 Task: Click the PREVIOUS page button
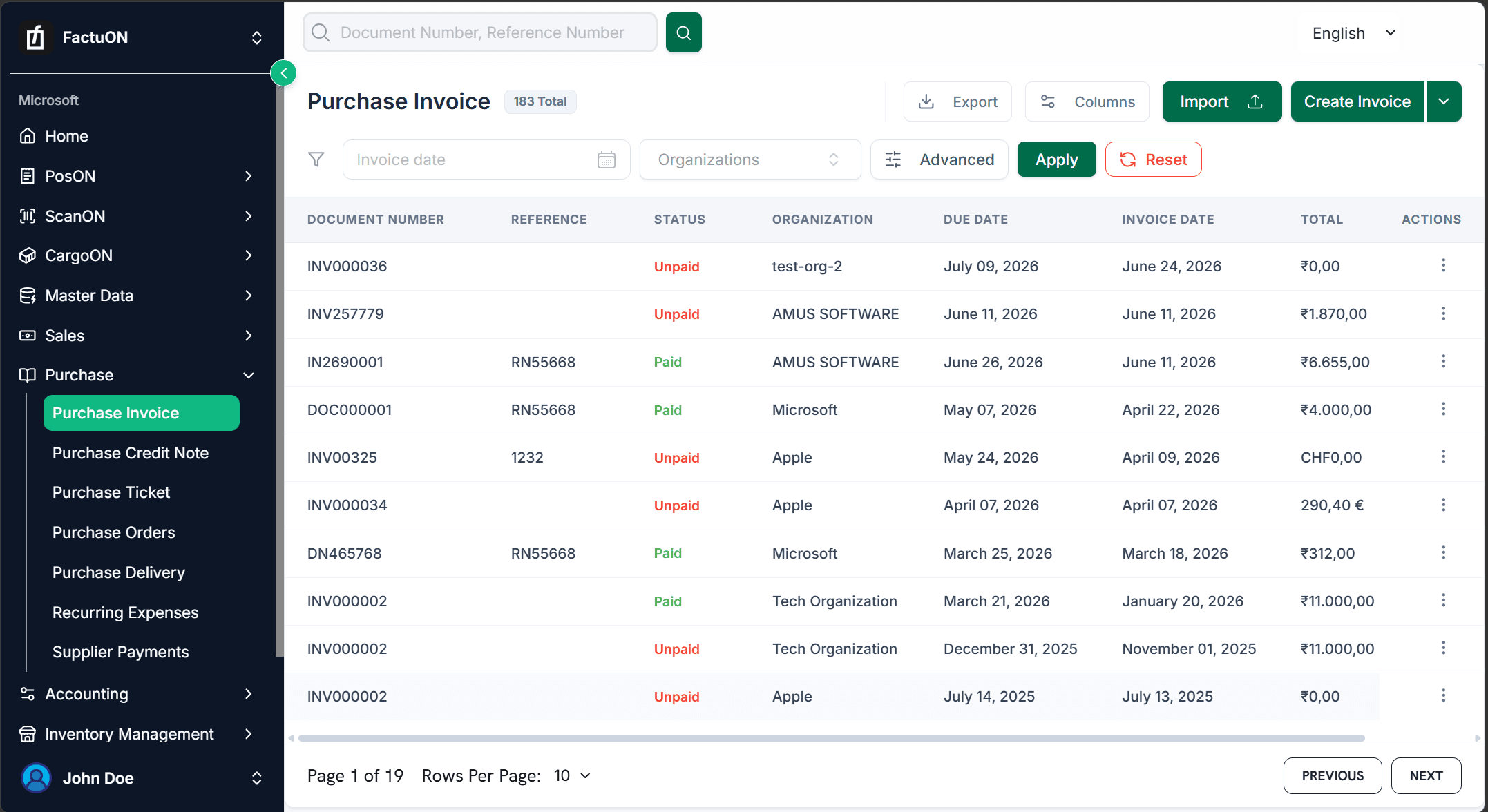pos(1333,776)
